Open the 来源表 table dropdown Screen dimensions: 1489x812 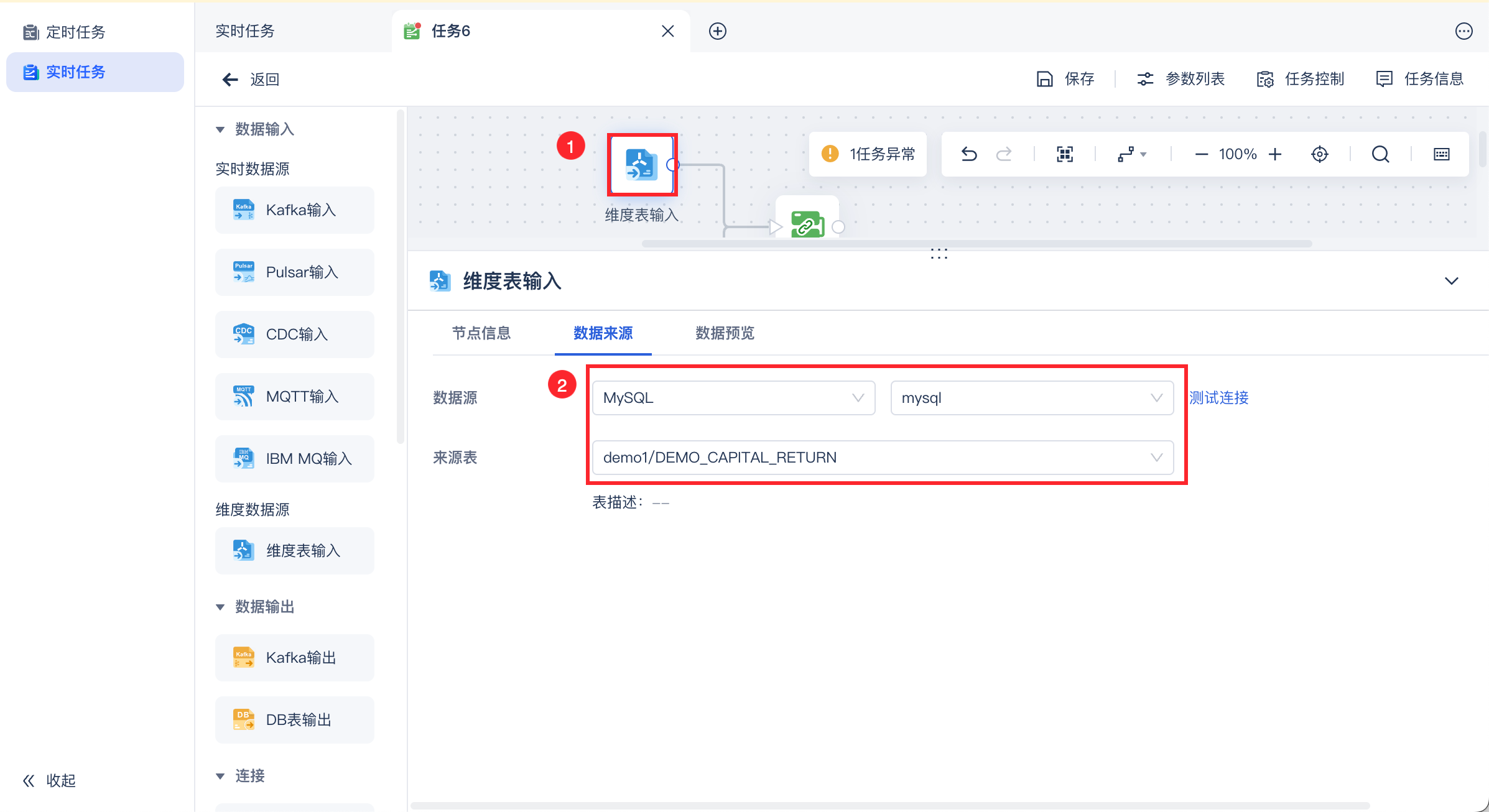[883, 458]
